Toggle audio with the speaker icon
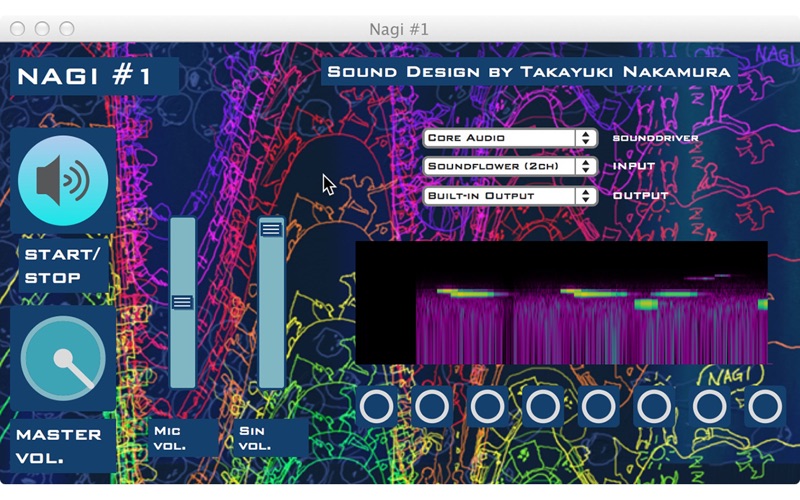The width and height of the screenshot is (800, 500). [63, 180]
